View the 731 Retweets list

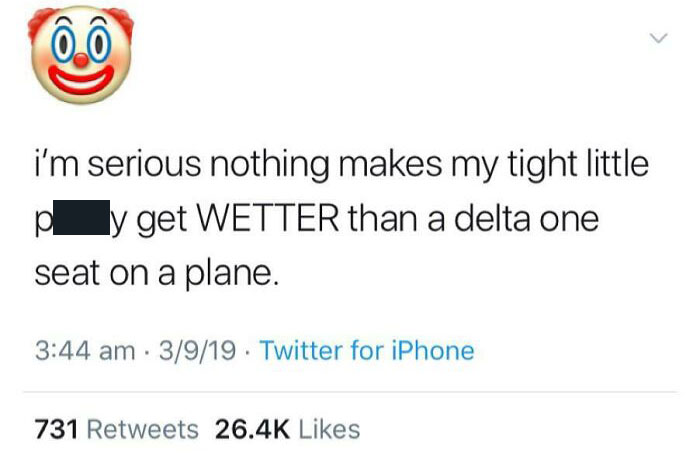116,429
